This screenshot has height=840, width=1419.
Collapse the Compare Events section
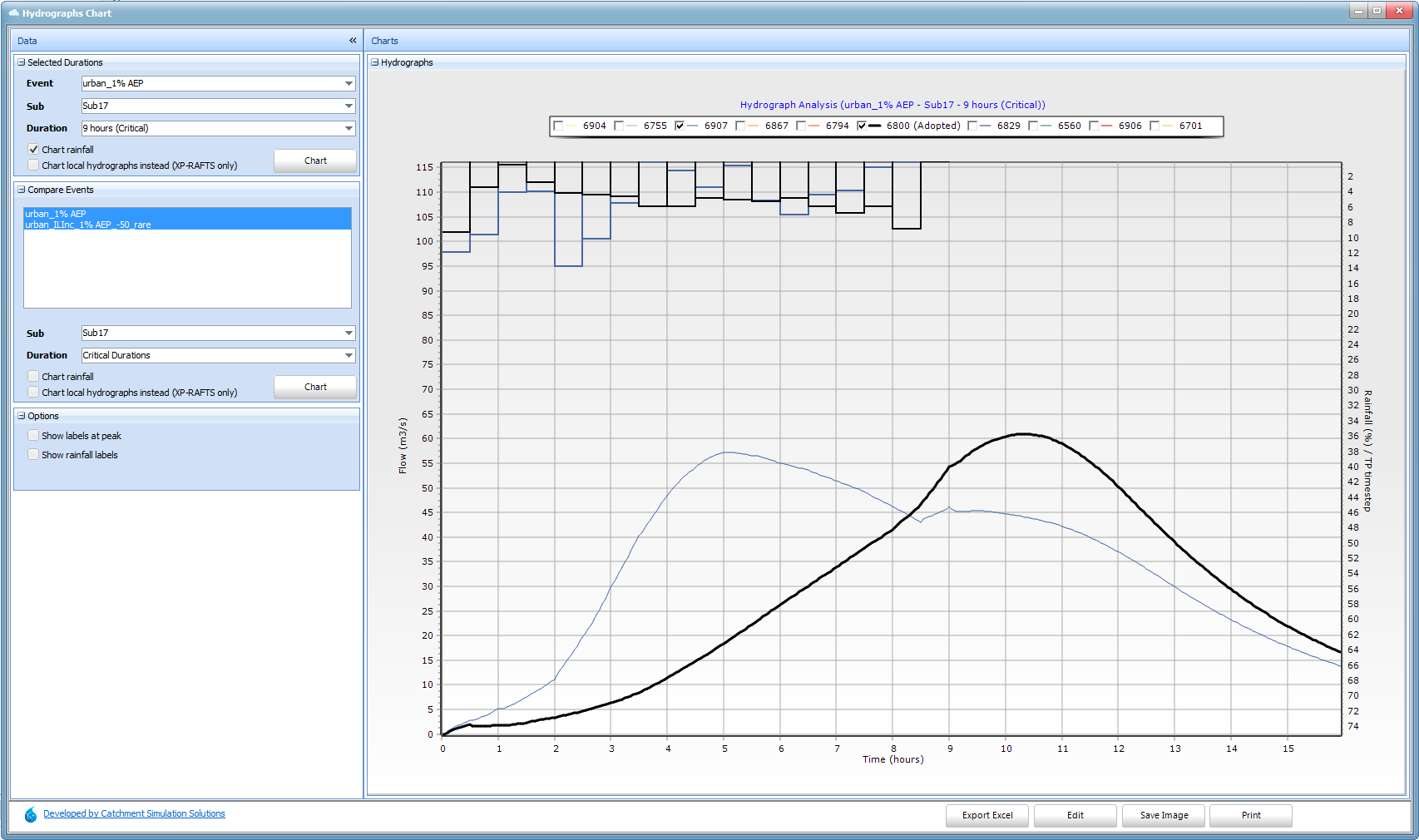(x=22, y=190)
